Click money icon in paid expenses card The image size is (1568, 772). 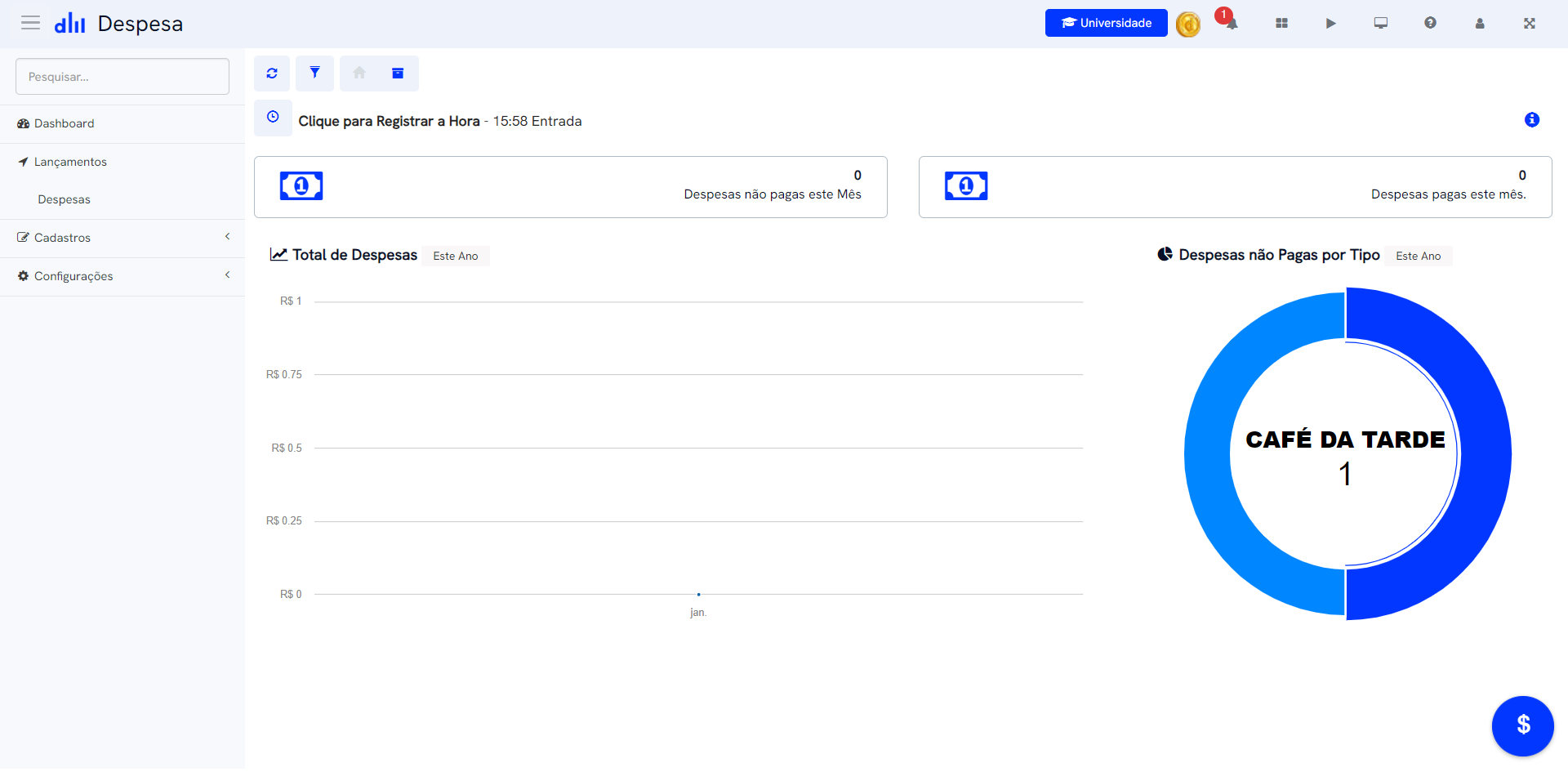[x=966, y=186]
